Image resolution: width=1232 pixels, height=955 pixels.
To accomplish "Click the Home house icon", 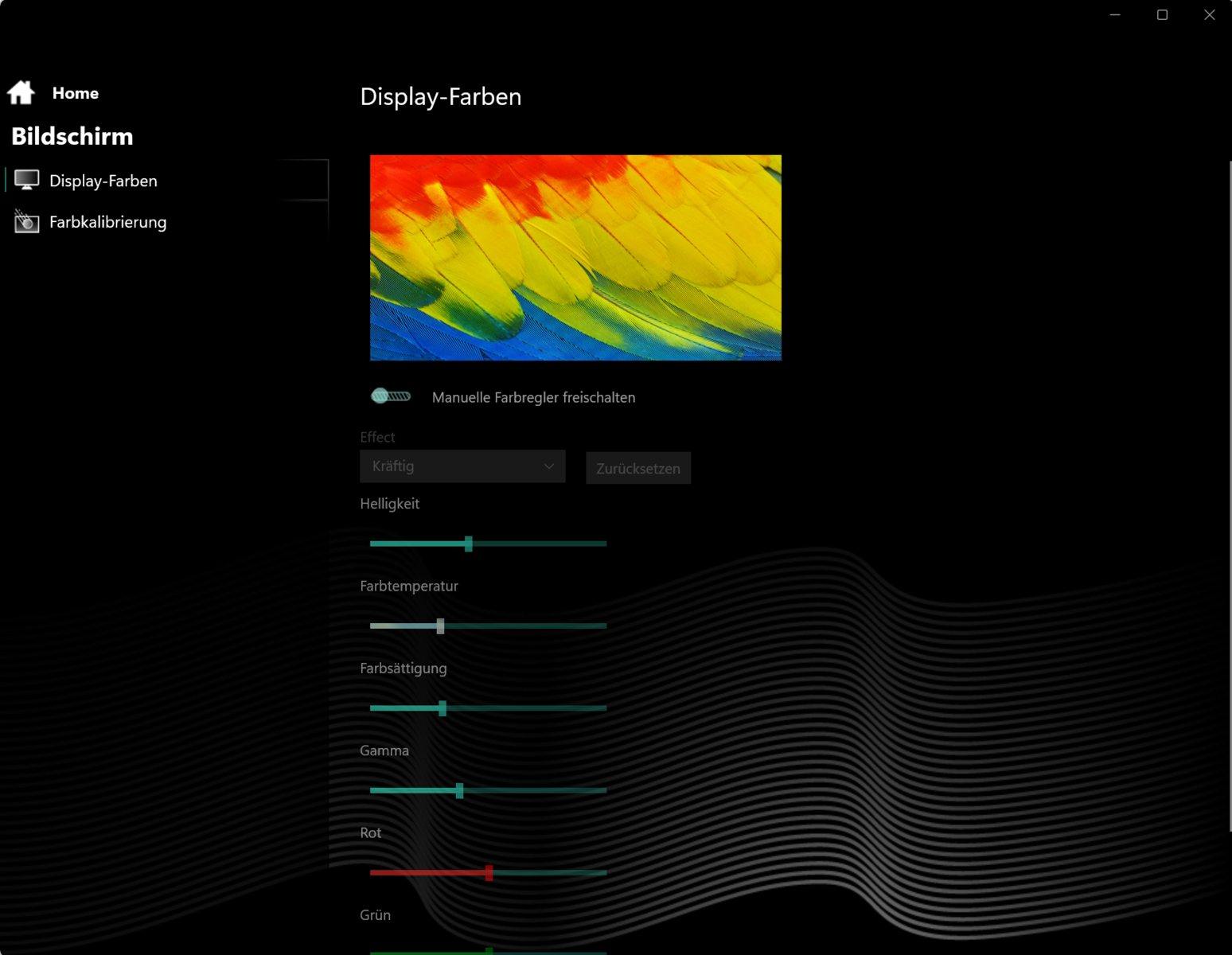I will coord(21,92).
